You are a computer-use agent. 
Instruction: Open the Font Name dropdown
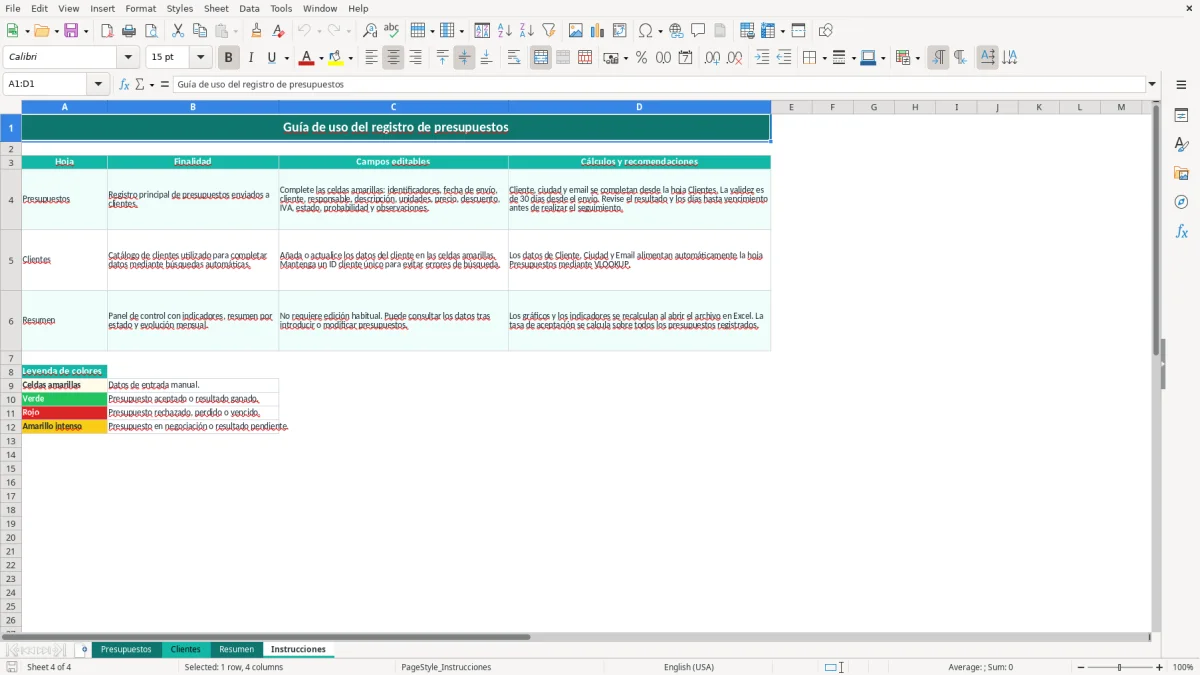coord(128,58)
